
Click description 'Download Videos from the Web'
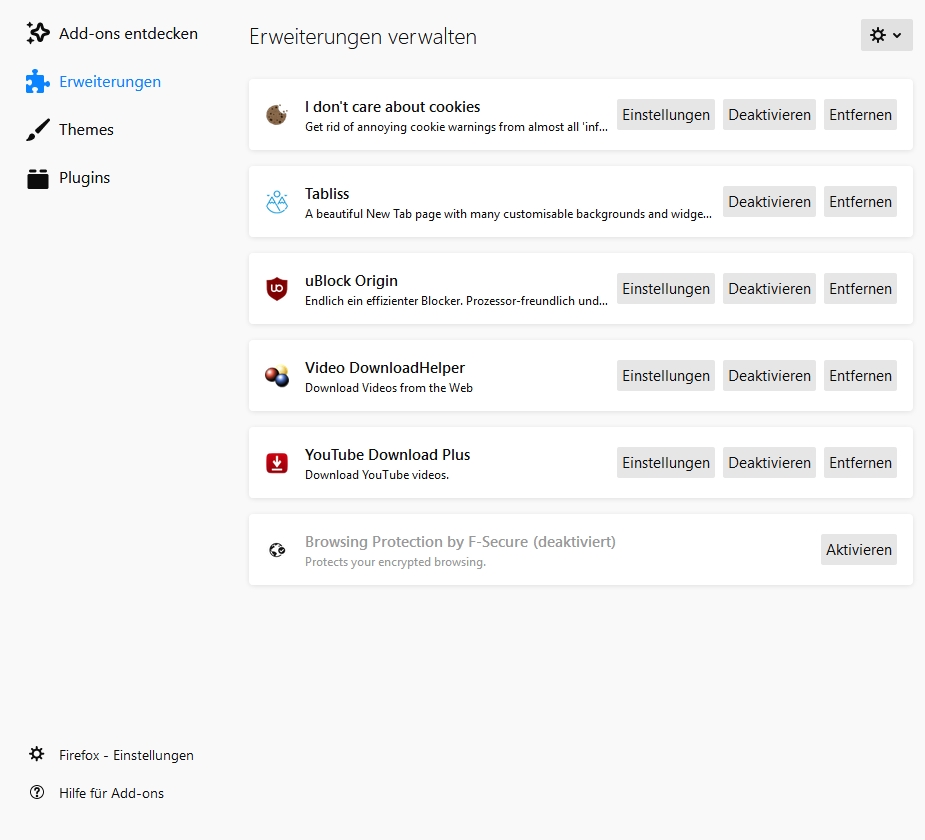(x=389, y=388)
